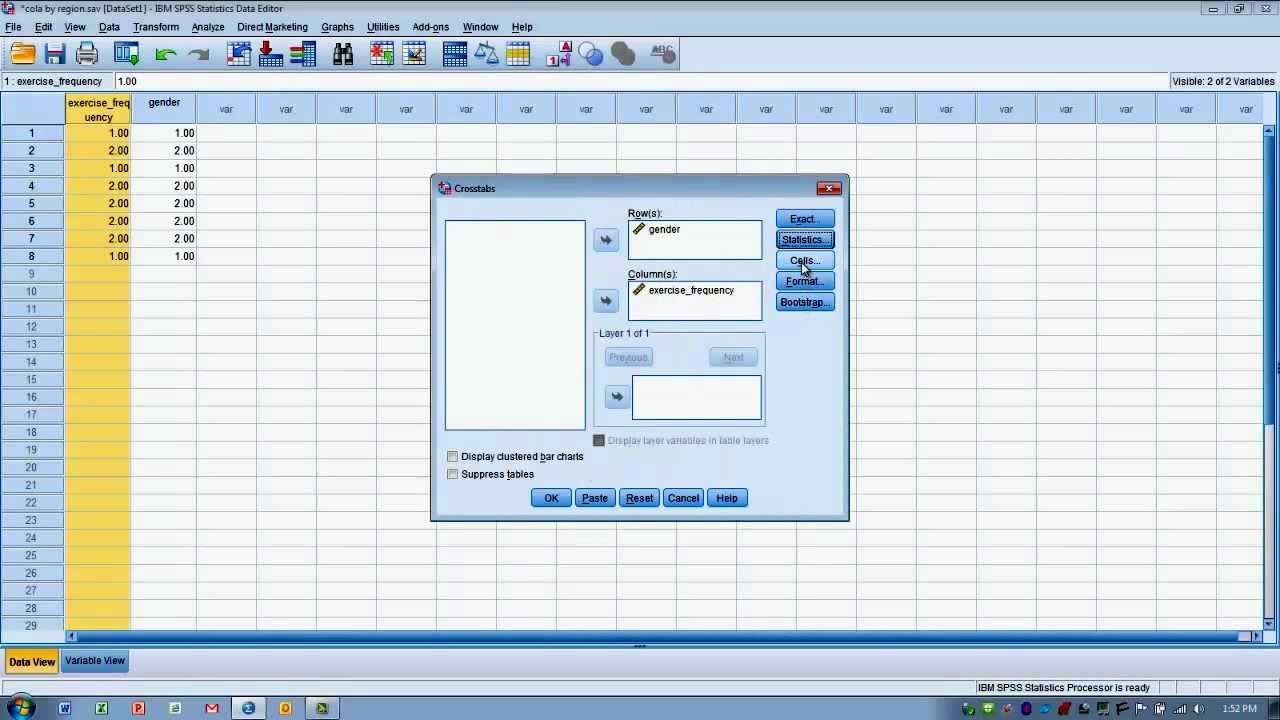Open the Utilities menu
Screen dimensions: 1280x720
click(x=383, y=27)
